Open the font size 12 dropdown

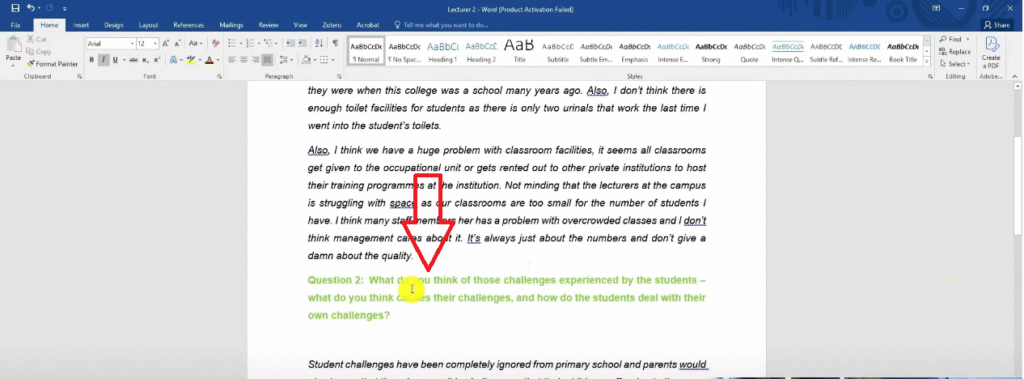coord(155,44)
